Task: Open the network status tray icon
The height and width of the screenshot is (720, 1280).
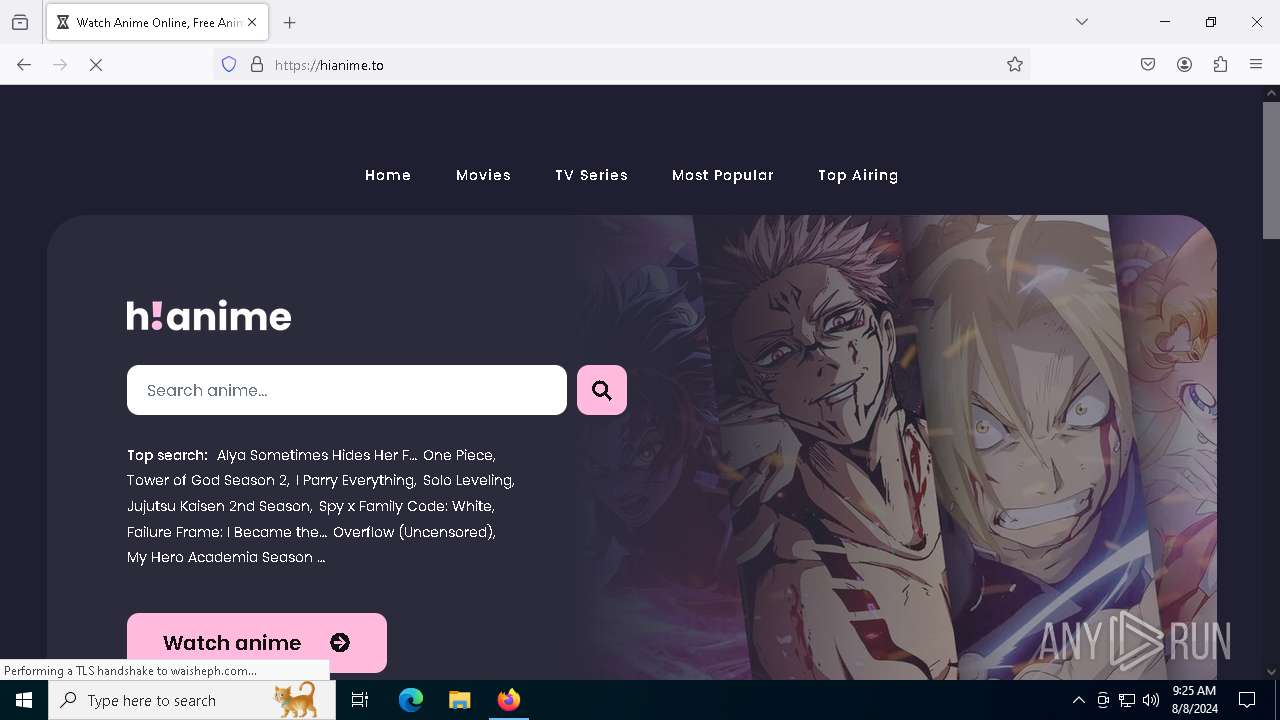Action: click(1127, 700)
